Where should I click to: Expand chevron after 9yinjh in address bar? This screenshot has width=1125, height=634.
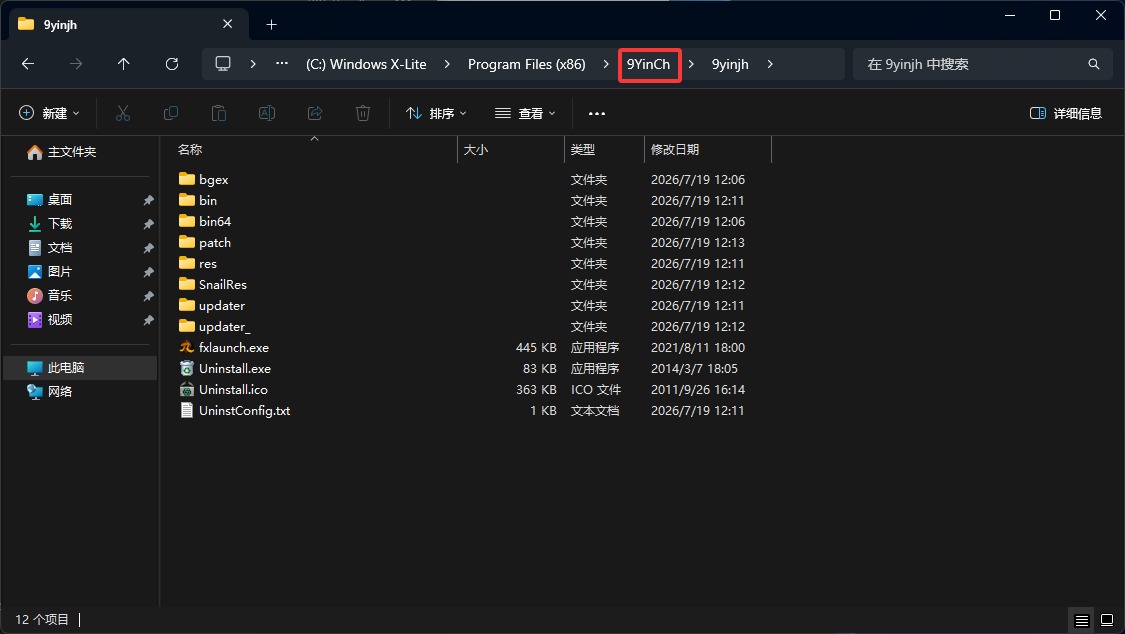coord(770,64)
